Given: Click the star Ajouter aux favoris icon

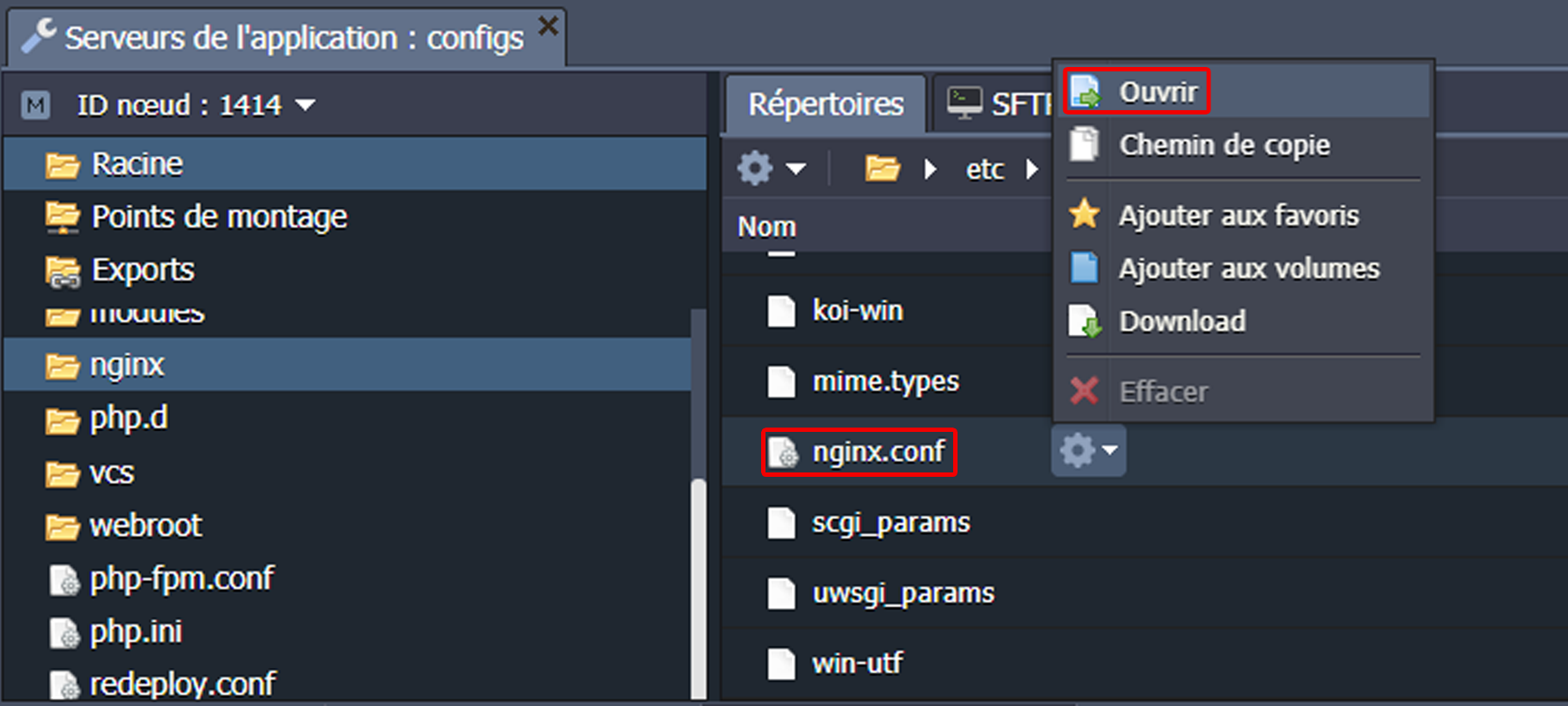Looking at the screenshot, I should (1084, 214).
